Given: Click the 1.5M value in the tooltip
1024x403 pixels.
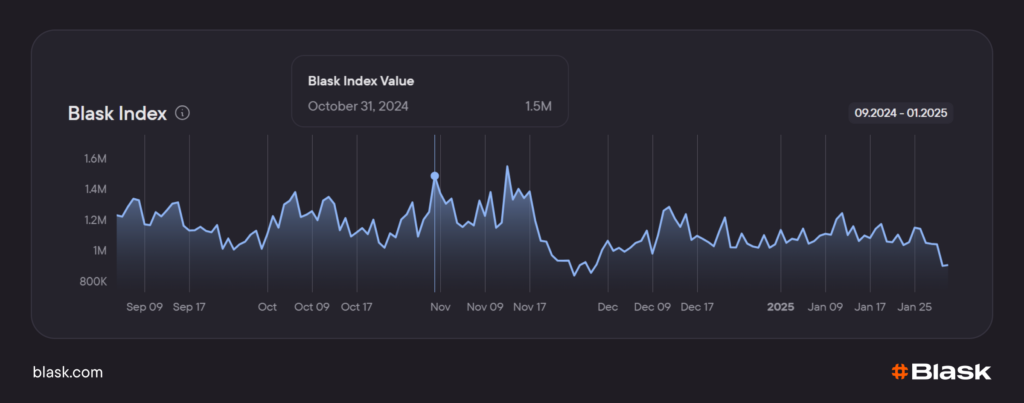Looking at the screenshot, I should click(538, 106).
